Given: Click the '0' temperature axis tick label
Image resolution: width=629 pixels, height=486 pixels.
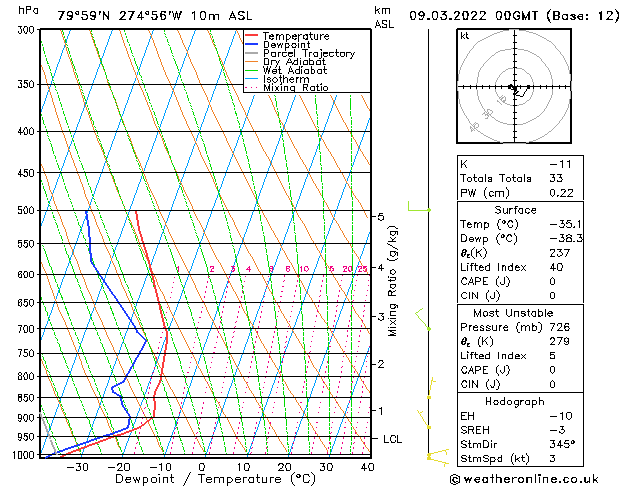Looking at the screenshot, I should pos(202,467).
